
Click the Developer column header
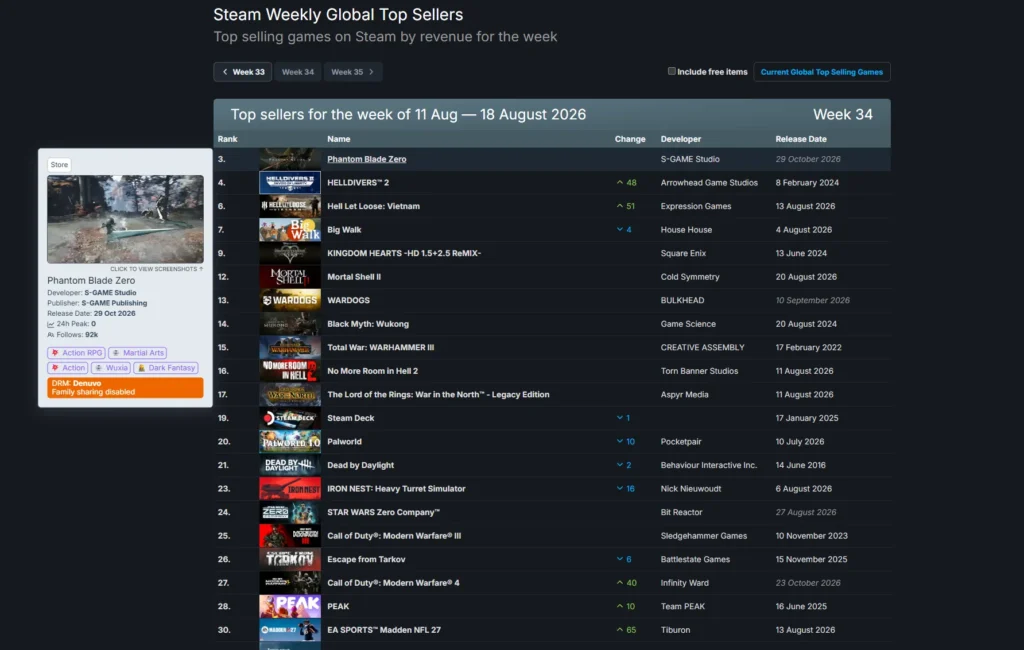click(x=680, y=139)
